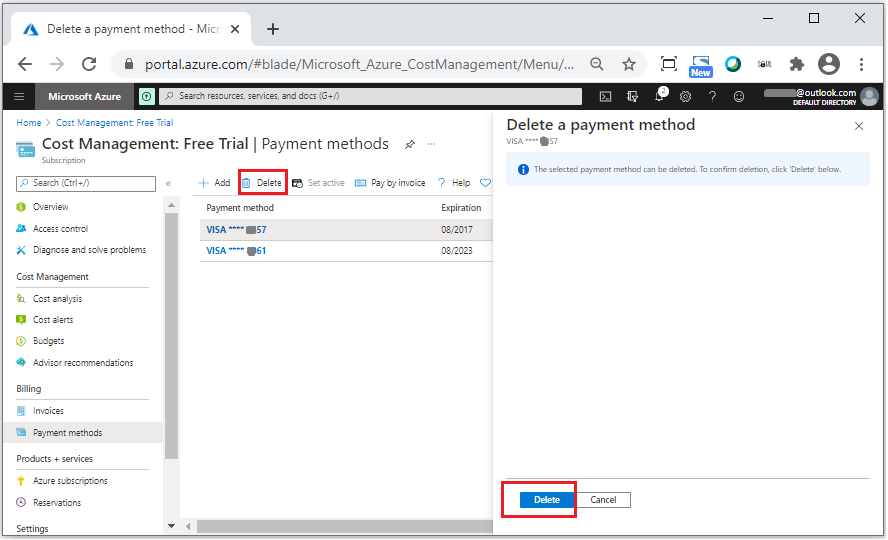Click the browser address bar URL
This screenshot has width=888, height=540.
point(359,65)
